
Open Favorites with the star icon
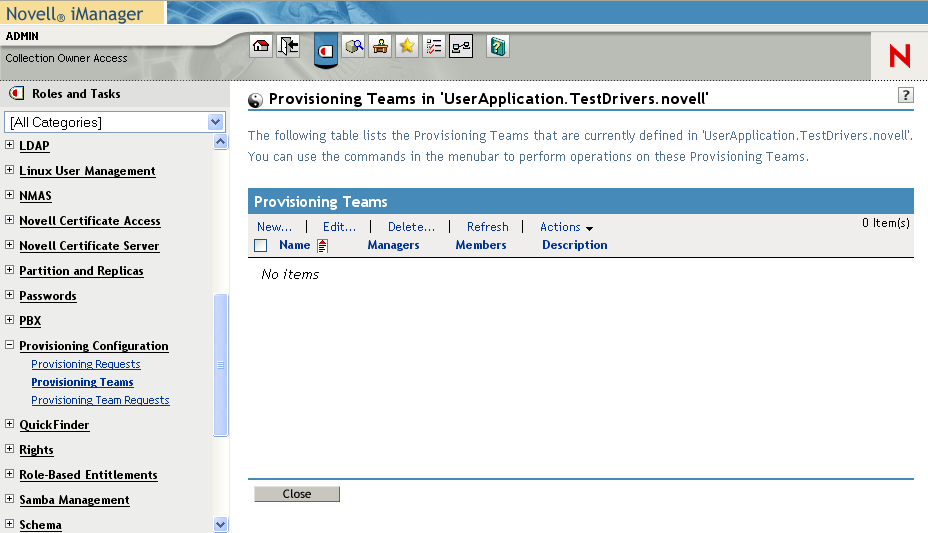click(407, 46)
